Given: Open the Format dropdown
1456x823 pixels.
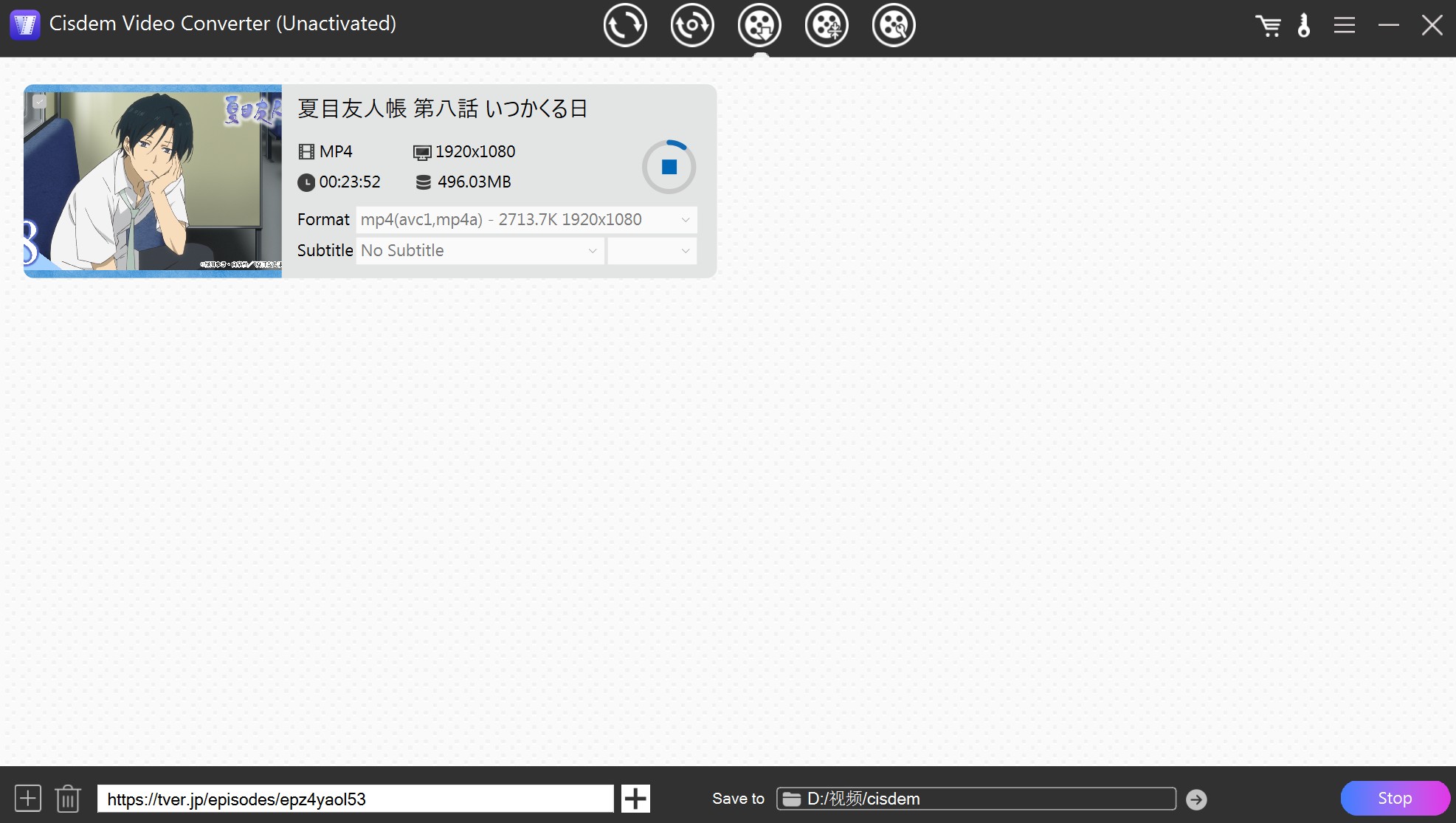Looking at the screenshot, I should coord(526,220).
